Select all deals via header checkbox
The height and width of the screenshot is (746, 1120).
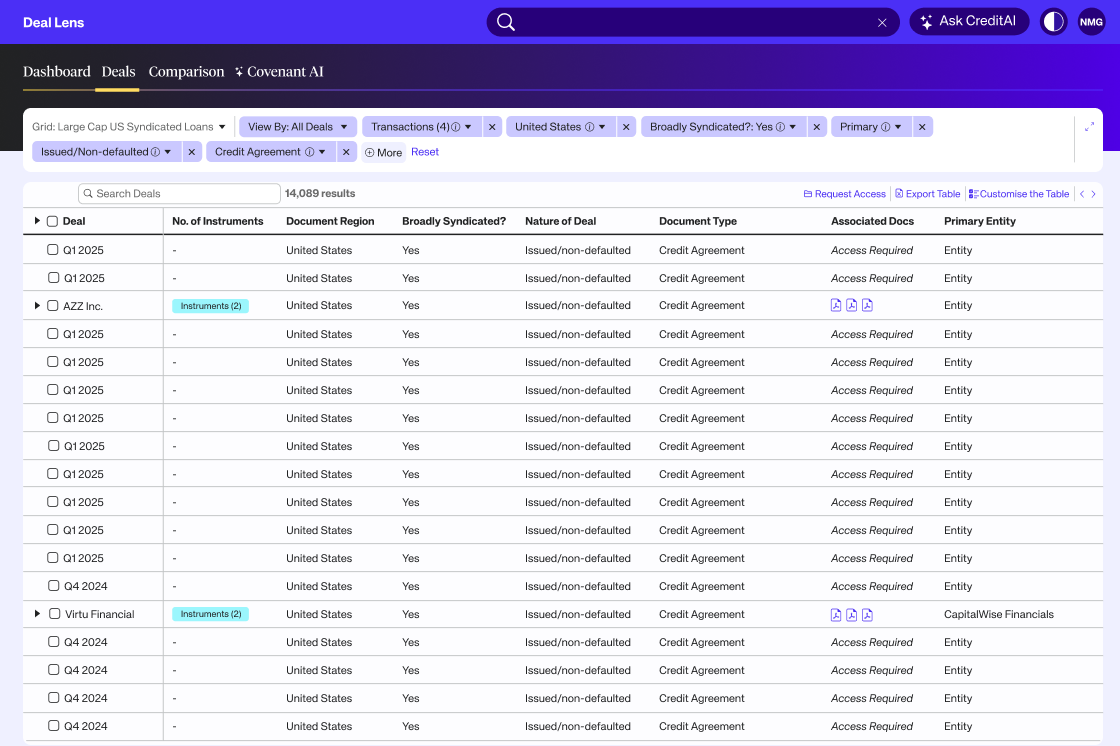52,221
